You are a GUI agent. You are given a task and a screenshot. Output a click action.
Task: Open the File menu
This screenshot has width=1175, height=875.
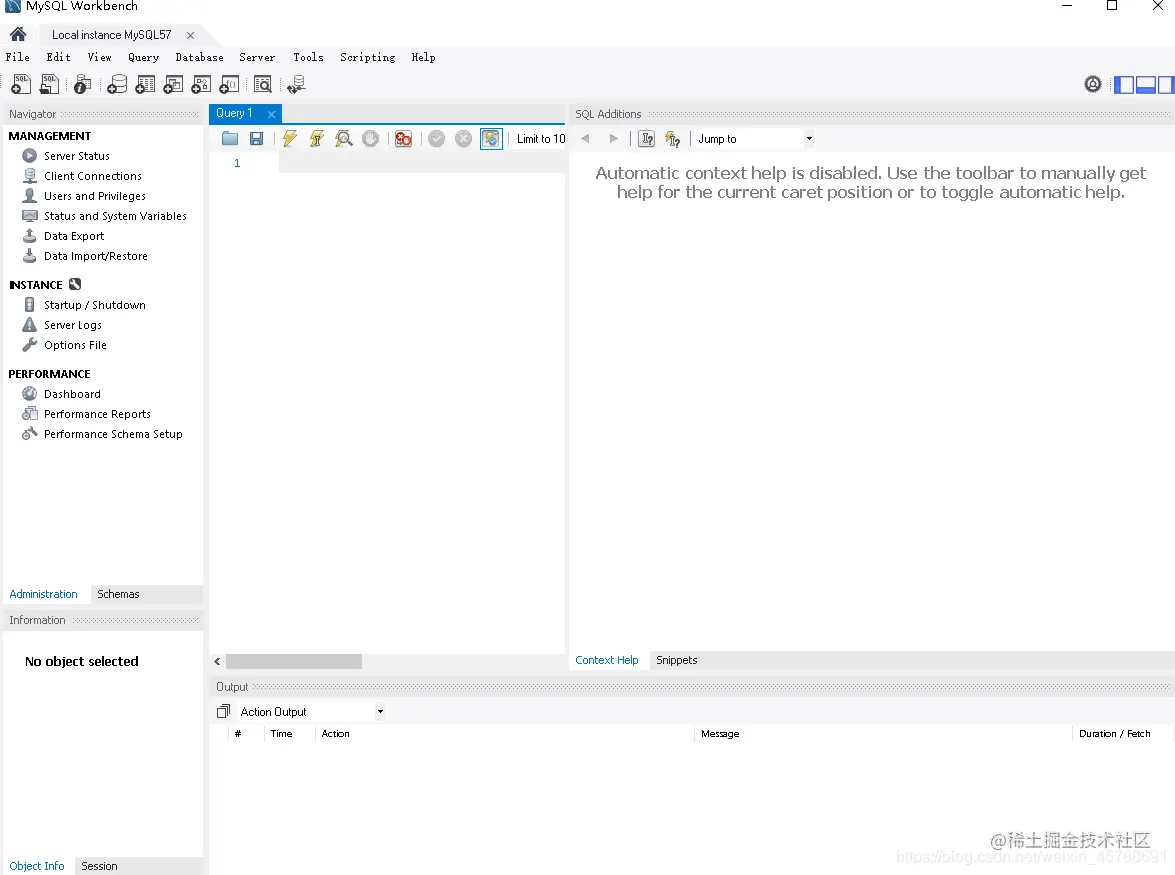pyautogui.click(x=18, y=57)
